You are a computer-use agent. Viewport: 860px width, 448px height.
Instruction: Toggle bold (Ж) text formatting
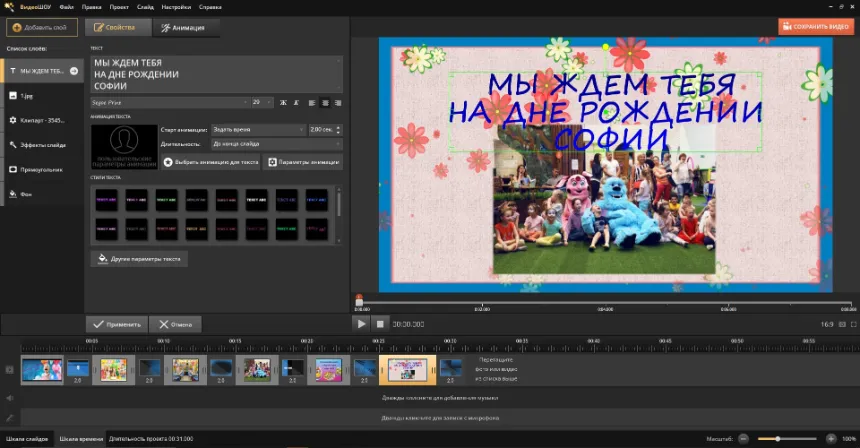tap(283, 102)
